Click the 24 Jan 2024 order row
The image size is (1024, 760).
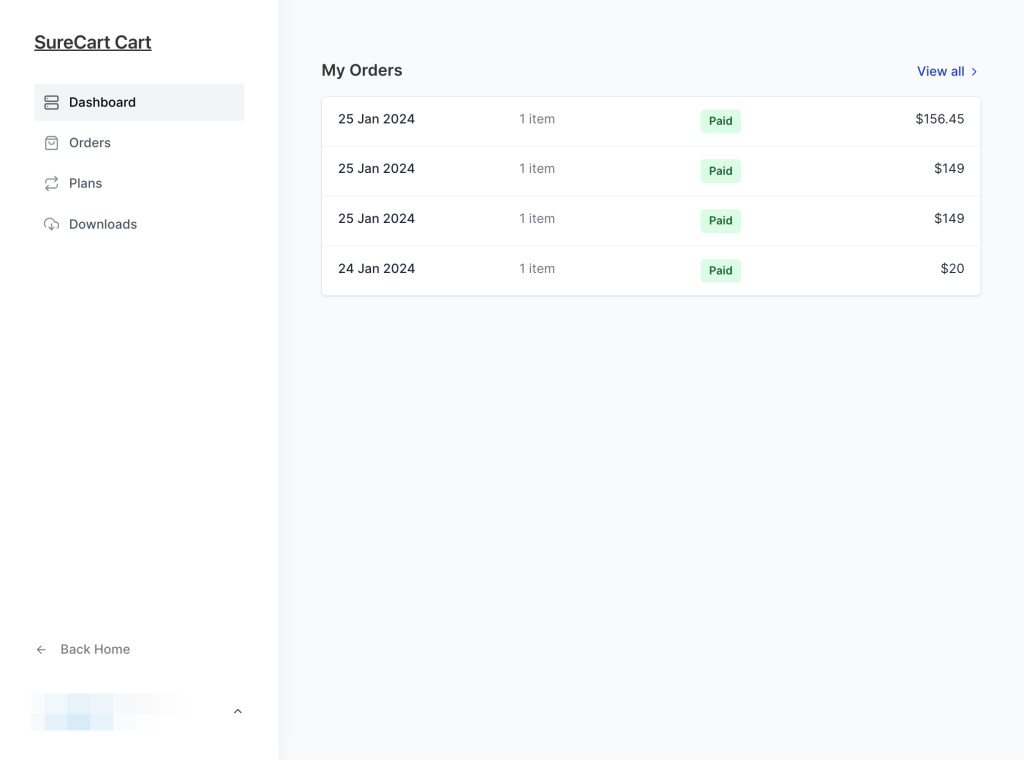650,269
